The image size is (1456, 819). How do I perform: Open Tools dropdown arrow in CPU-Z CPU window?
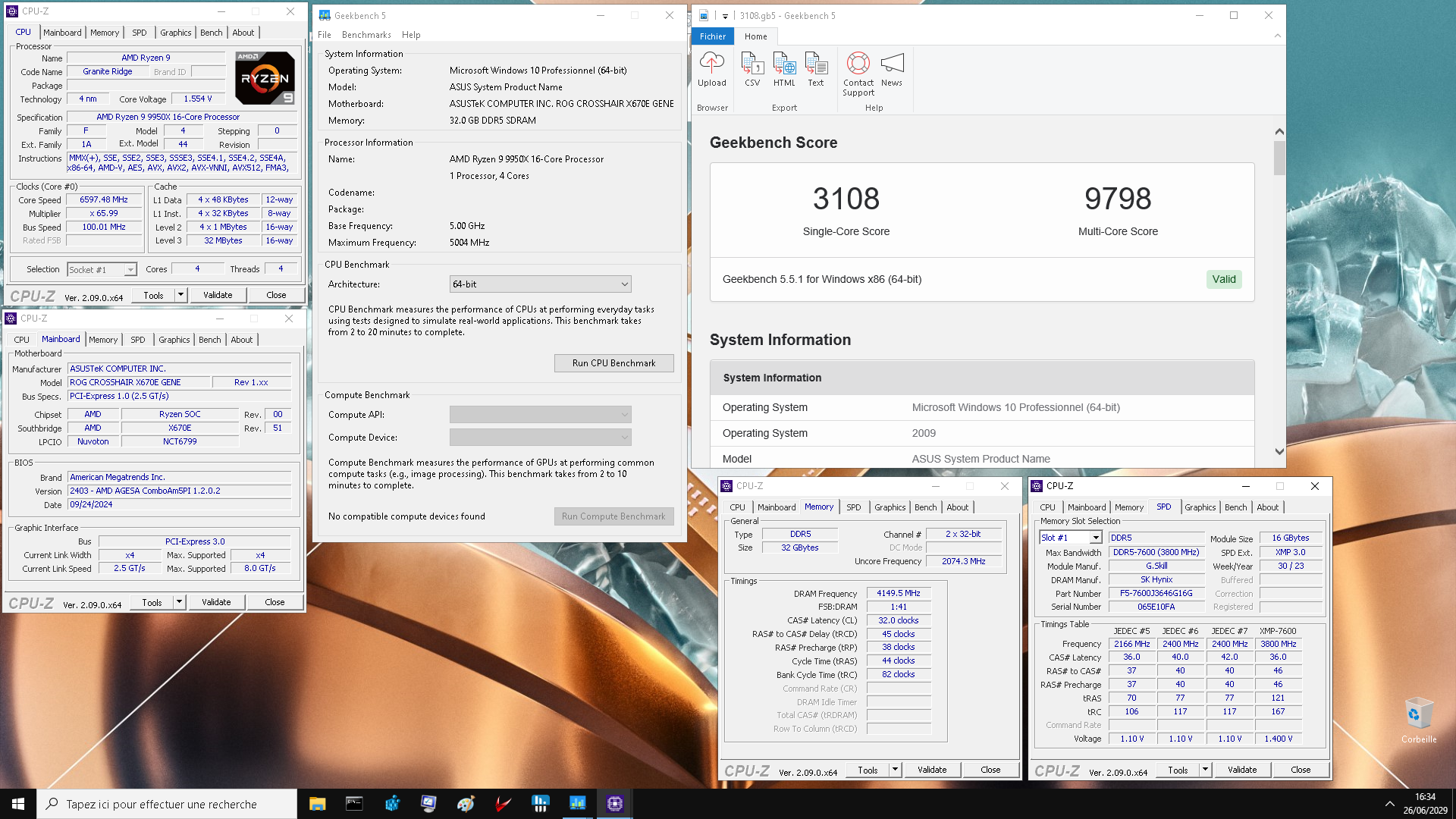tap(180, 295)
